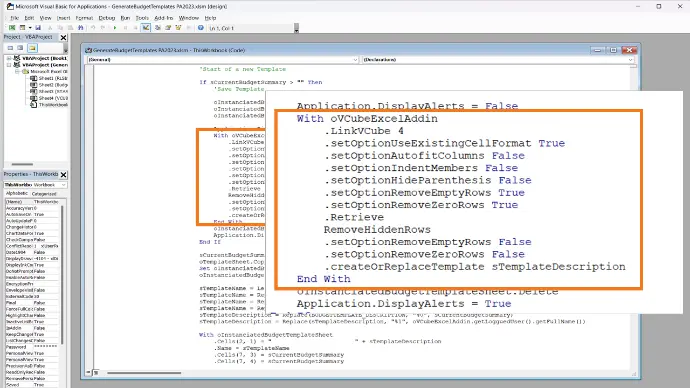690x388 pixels.
Task: Click the Password property value field
Action: point(46,347)
